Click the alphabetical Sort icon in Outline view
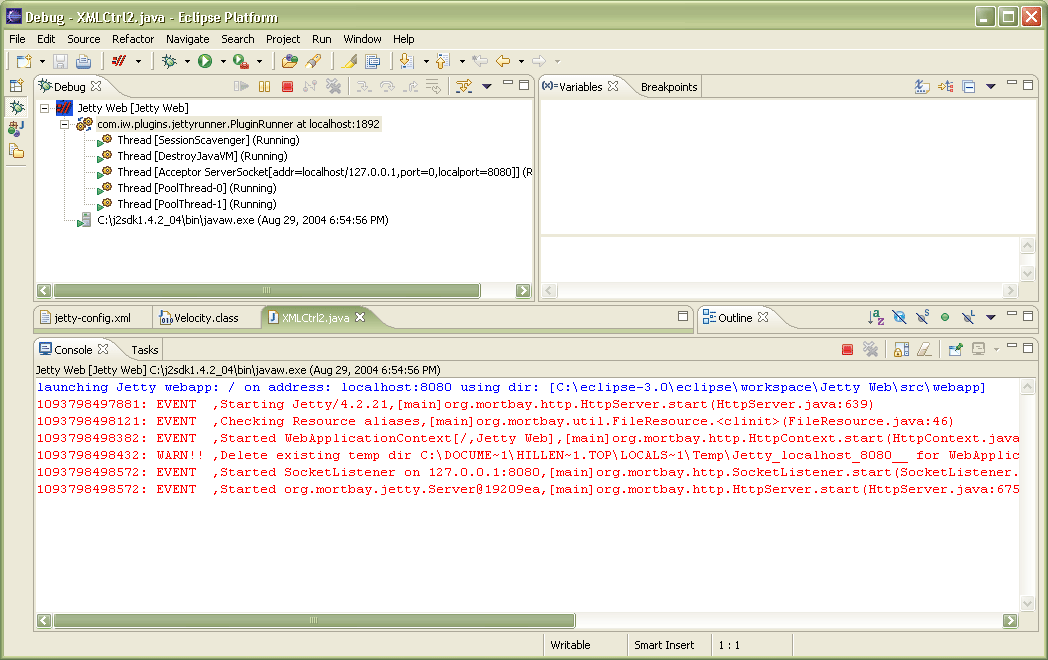 coord(877,318)
